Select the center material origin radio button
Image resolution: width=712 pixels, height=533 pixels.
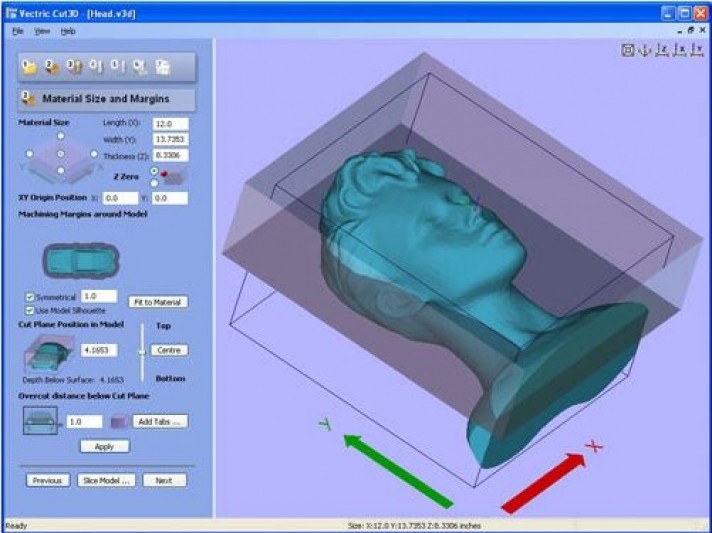60,153
